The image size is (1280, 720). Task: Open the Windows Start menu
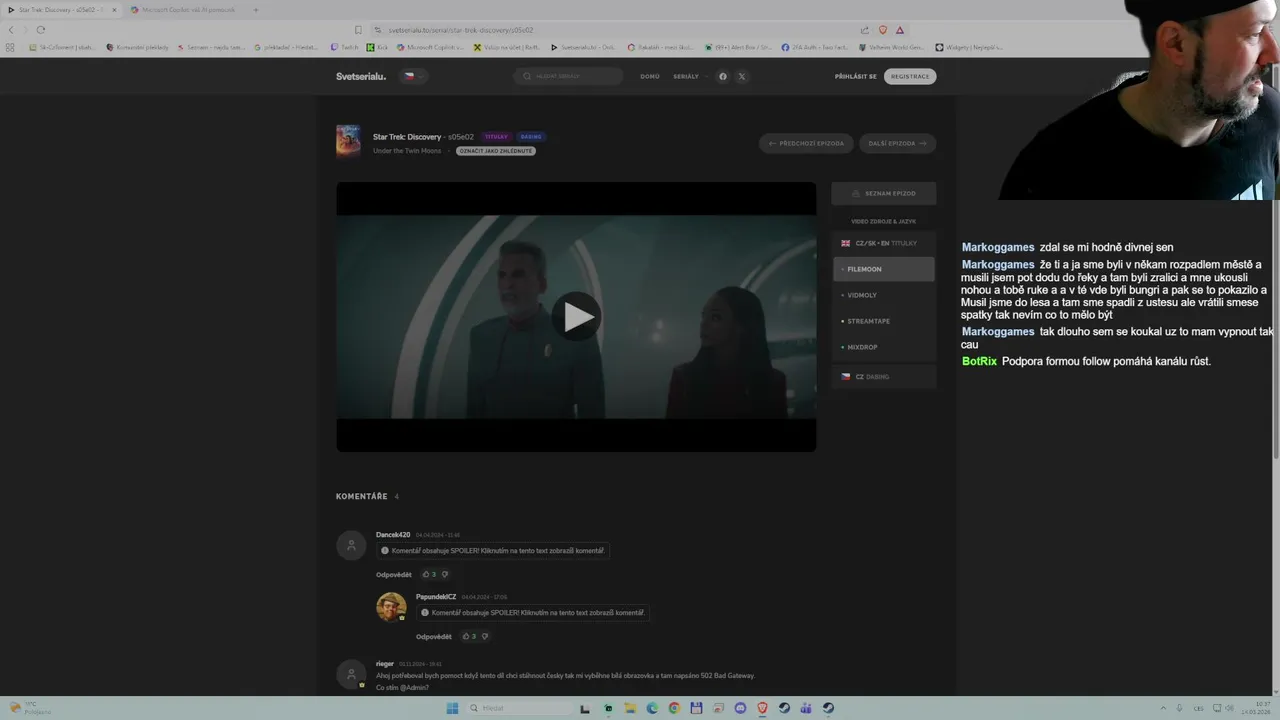452,708
